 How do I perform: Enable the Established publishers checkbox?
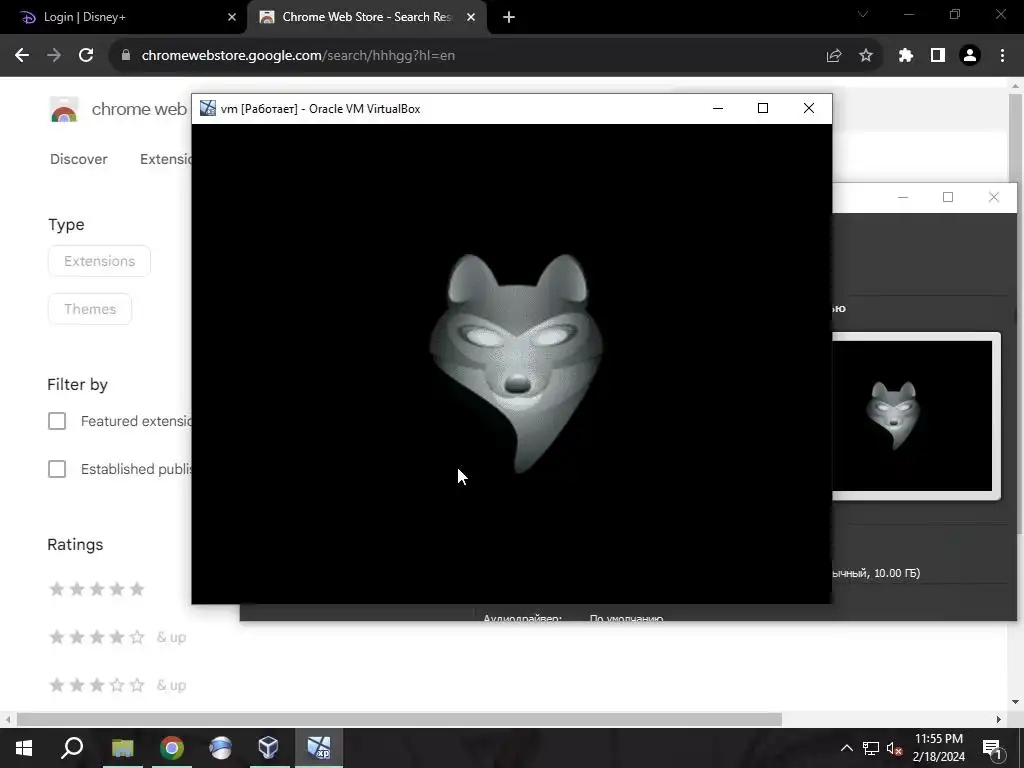click(x=57, y=469)
